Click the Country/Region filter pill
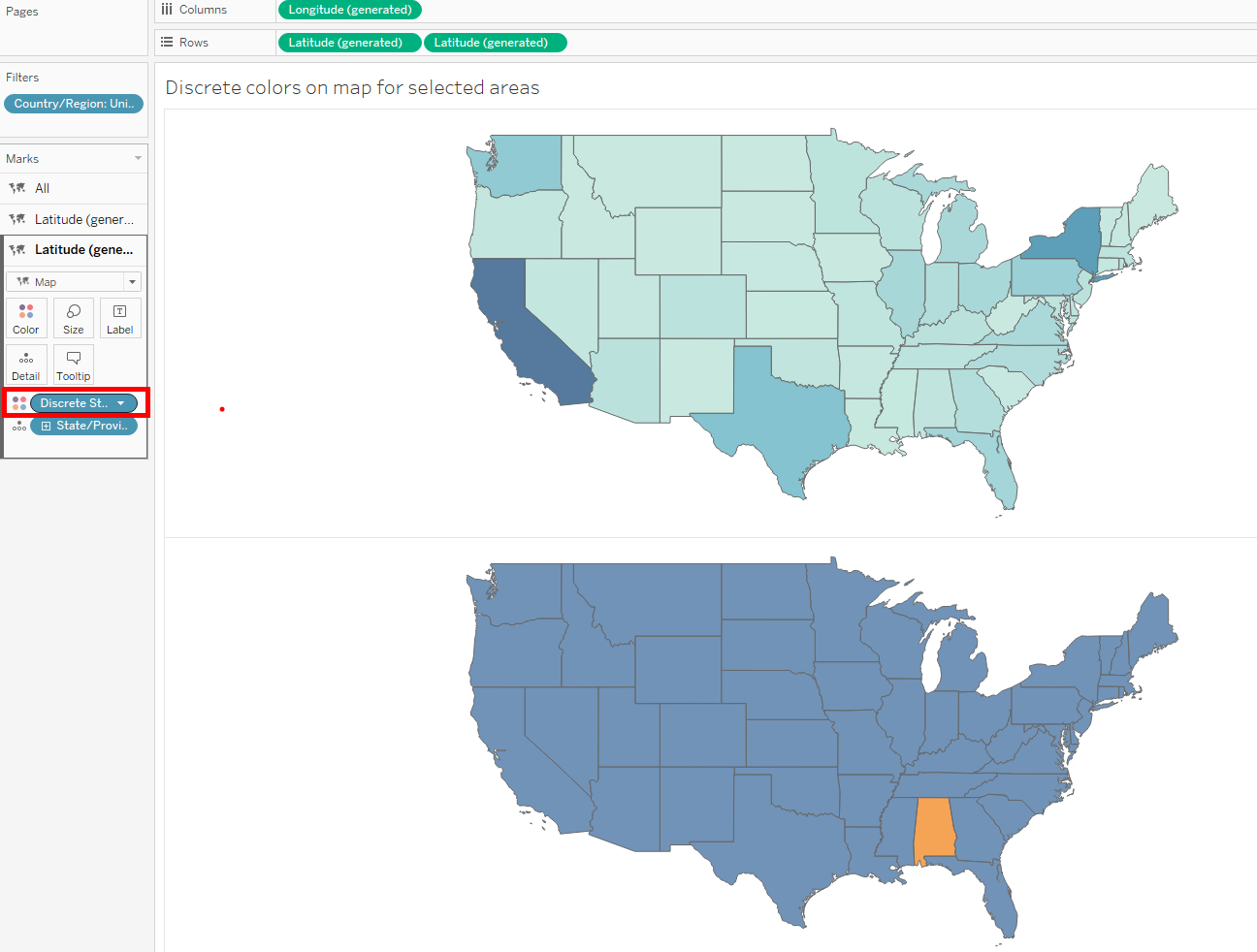This screenshot has width=1257, height=952. pos(74,104)
